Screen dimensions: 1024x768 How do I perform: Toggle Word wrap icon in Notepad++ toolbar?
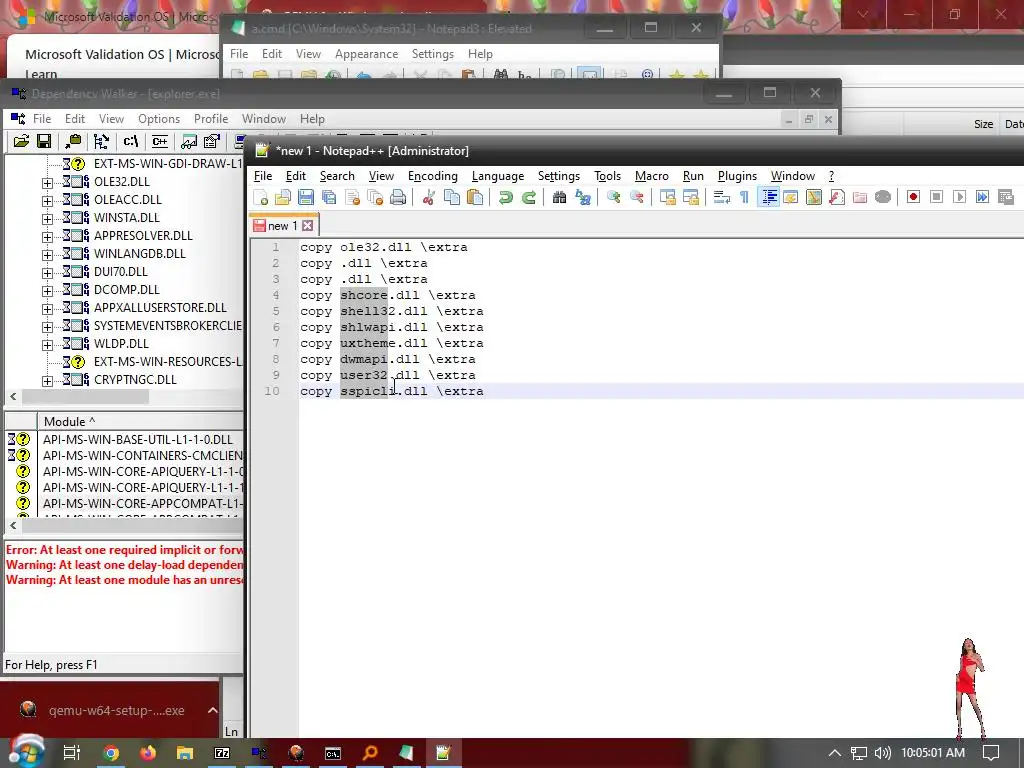click(x=721, y=197)
